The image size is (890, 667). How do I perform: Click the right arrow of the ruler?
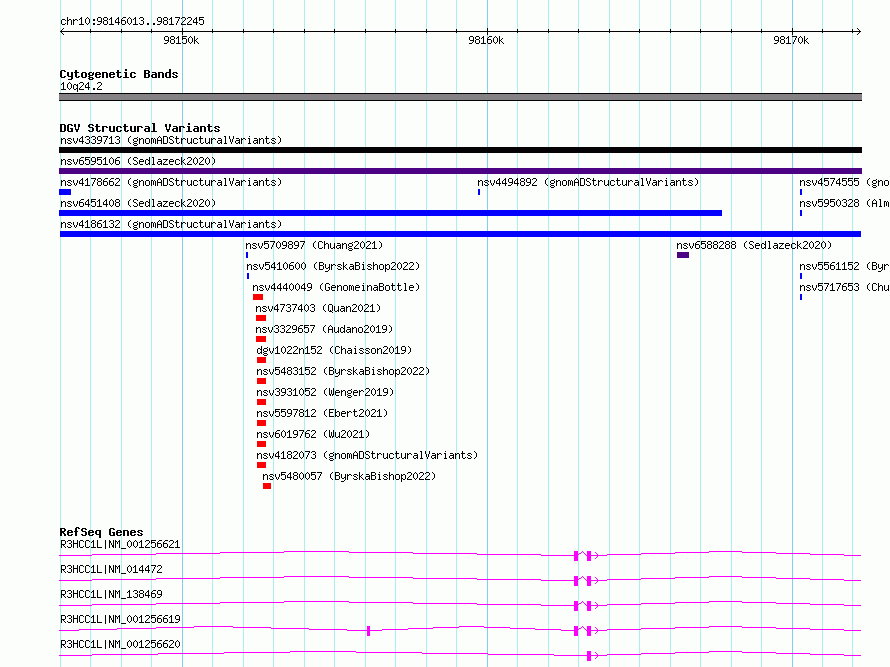858,32
